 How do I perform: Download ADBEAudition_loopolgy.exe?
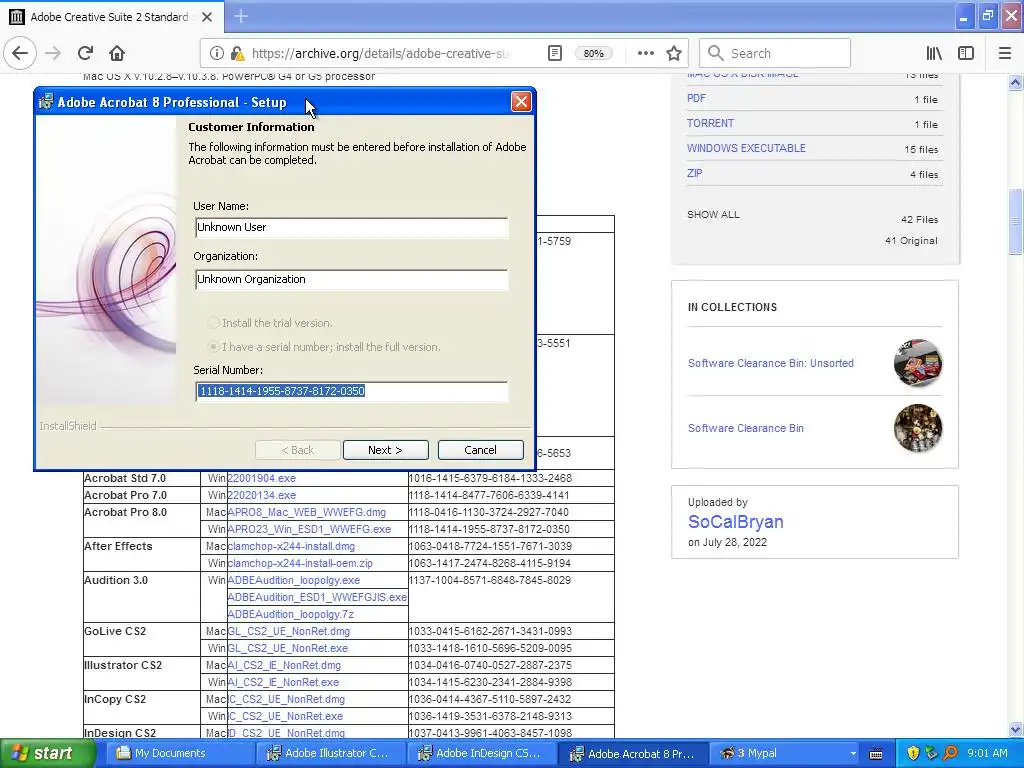tap(293, 580)
